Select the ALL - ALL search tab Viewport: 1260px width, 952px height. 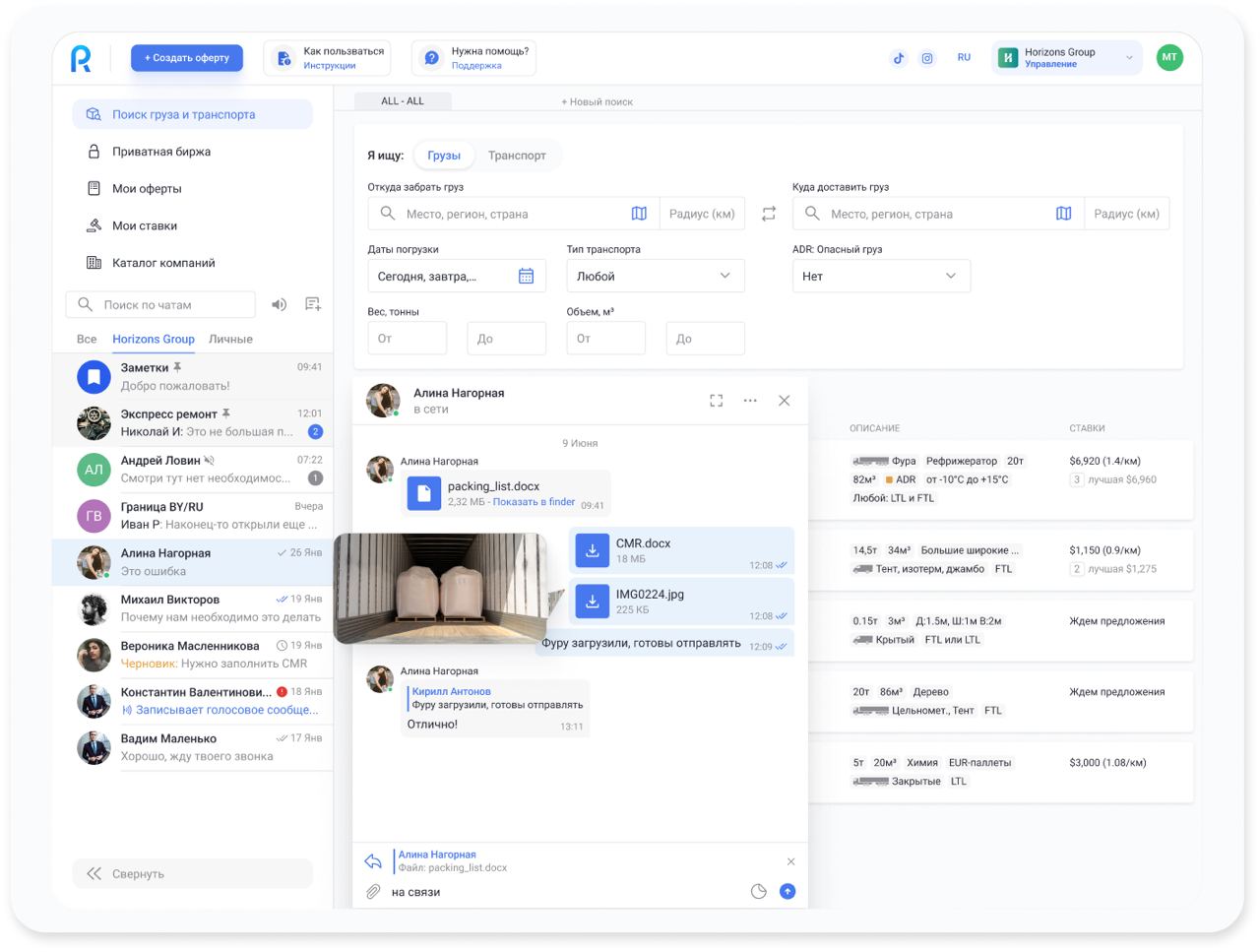[403, 100]
